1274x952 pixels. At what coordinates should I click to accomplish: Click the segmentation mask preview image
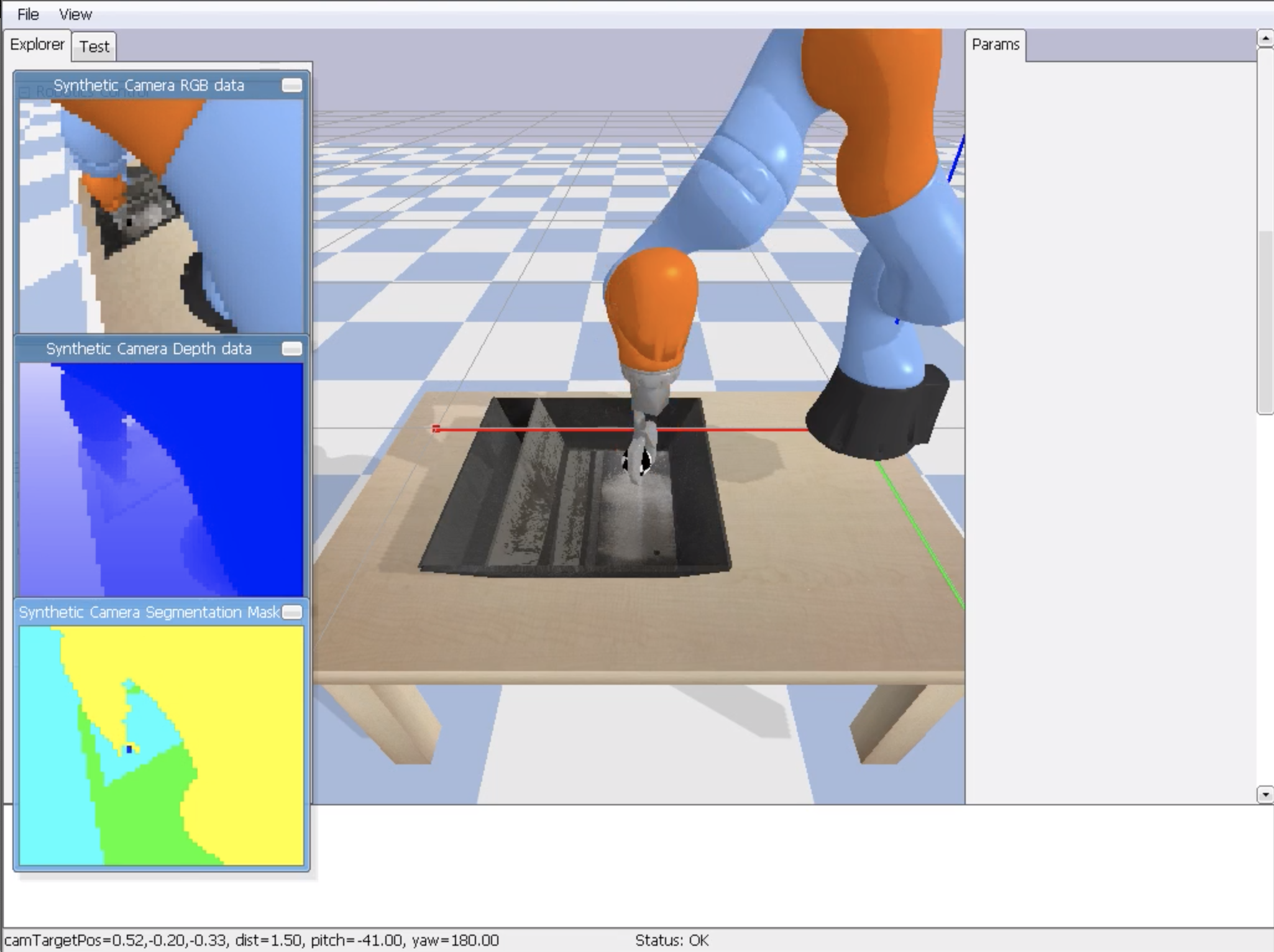click(x=161, y=745)
